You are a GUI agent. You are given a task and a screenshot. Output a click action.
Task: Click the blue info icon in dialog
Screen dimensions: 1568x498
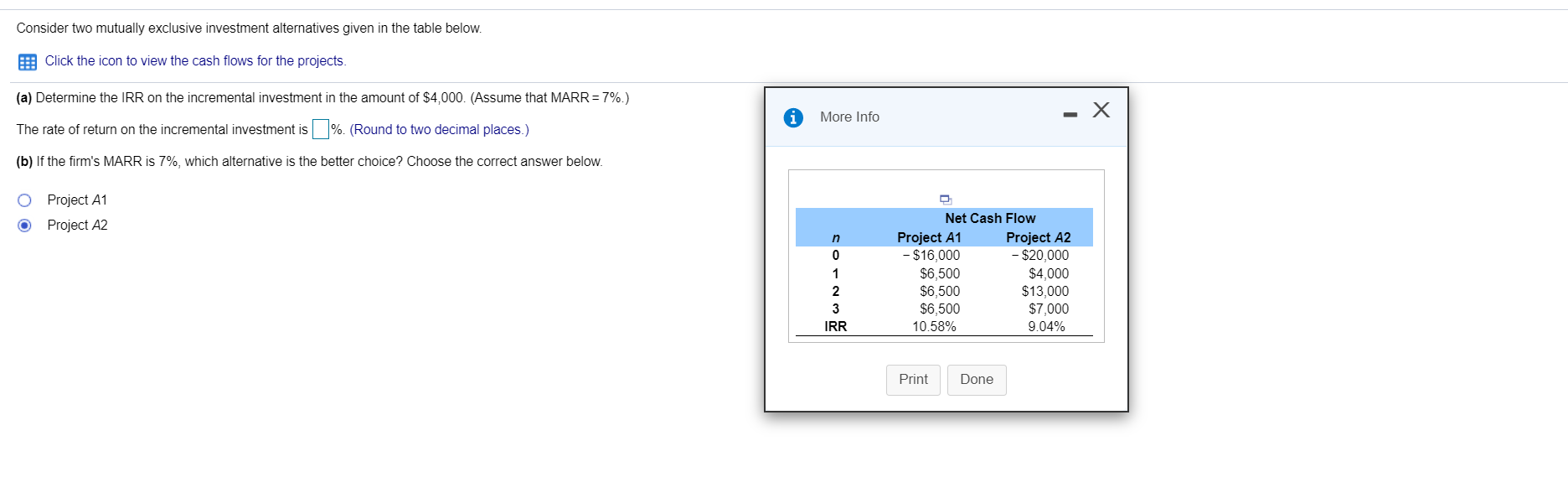click(x=792, y=117)
